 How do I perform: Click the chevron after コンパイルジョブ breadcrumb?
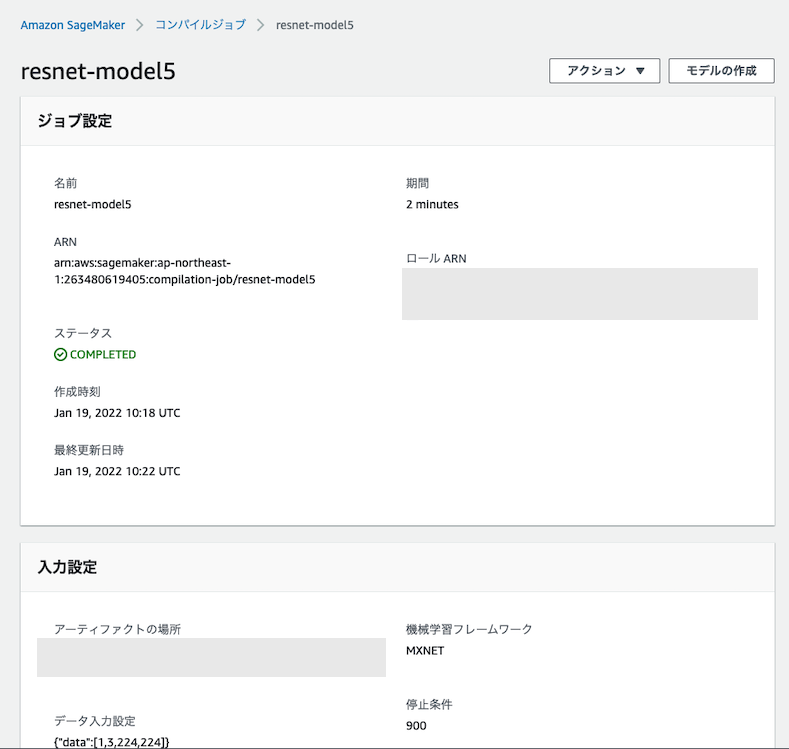pyautogui.click(x=261, y=25)
